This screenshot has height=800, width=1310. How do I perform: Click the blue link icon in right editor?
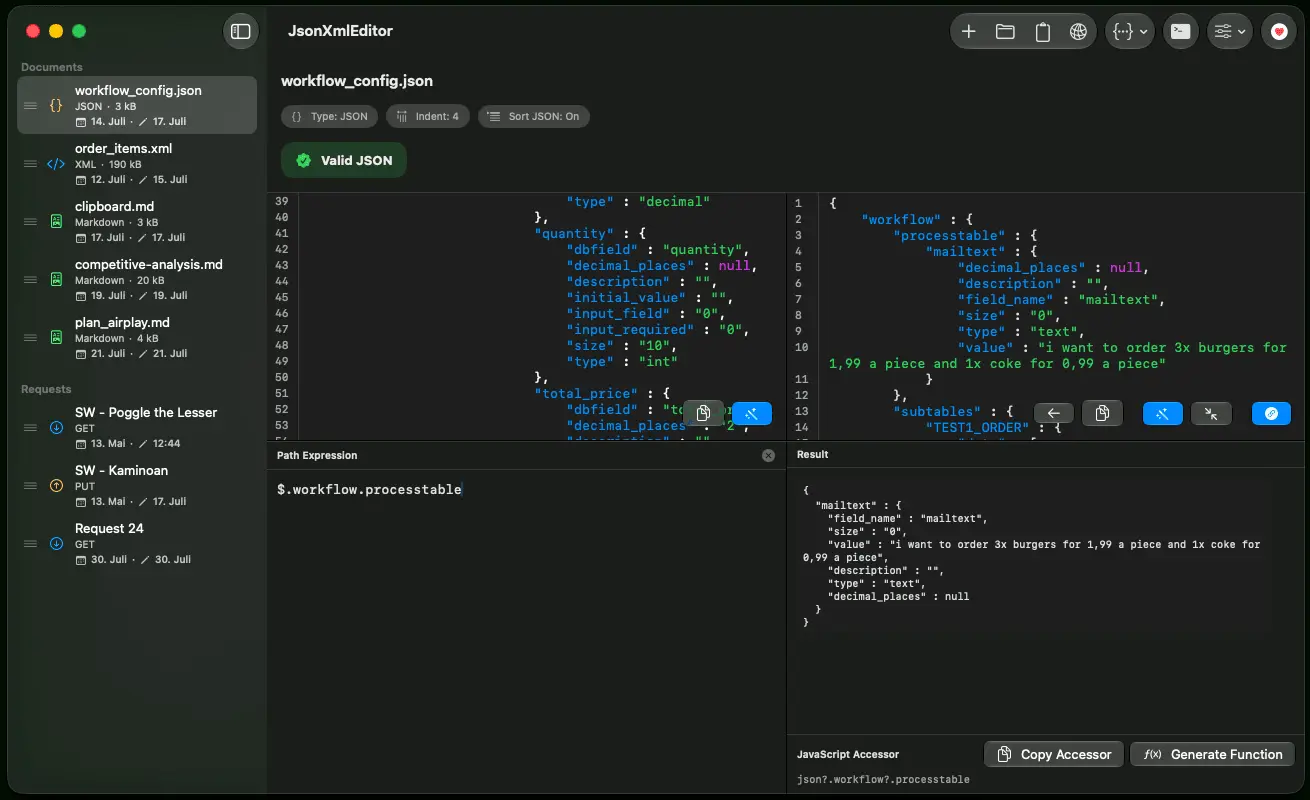coord(1272,413)
